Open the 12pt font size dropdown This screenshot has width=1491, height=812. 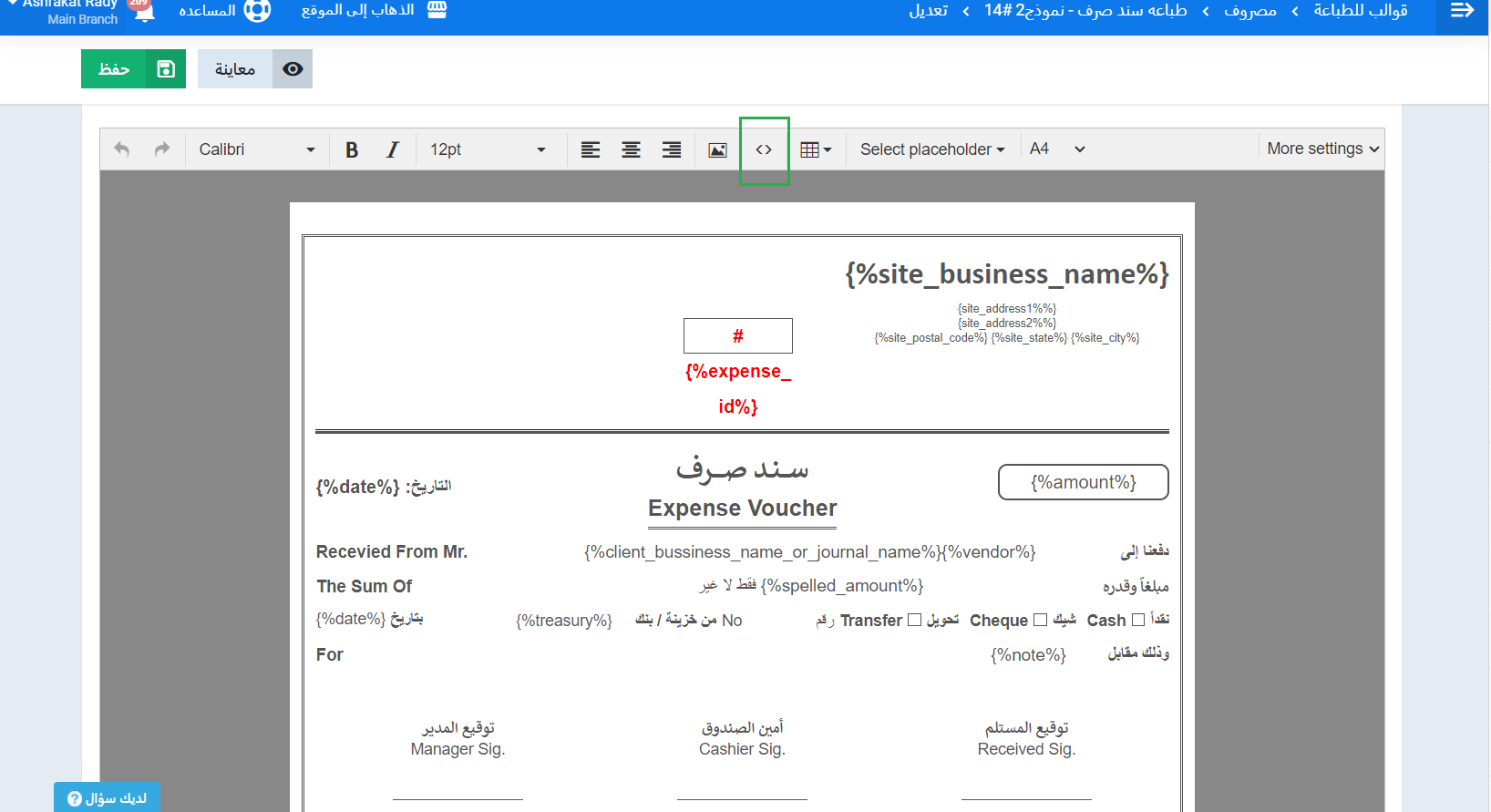point(488,149)
